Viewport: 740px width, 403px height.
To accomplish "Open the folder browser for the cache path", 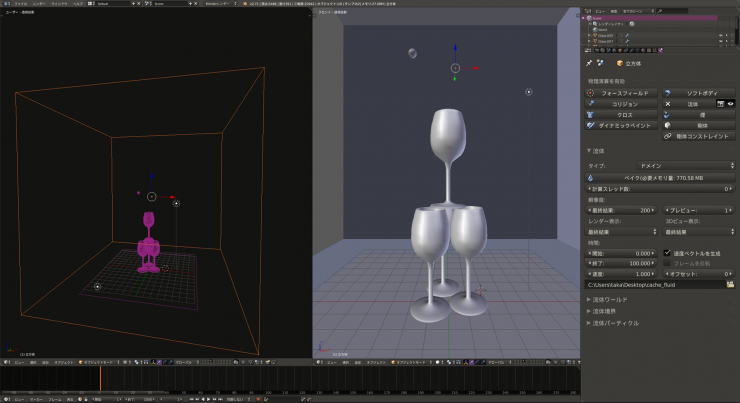I will pos(730,285).
